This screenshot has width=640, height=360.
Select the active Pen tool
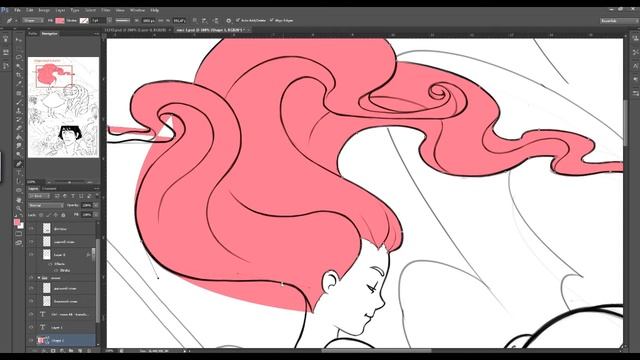click(x=19, y=164)
